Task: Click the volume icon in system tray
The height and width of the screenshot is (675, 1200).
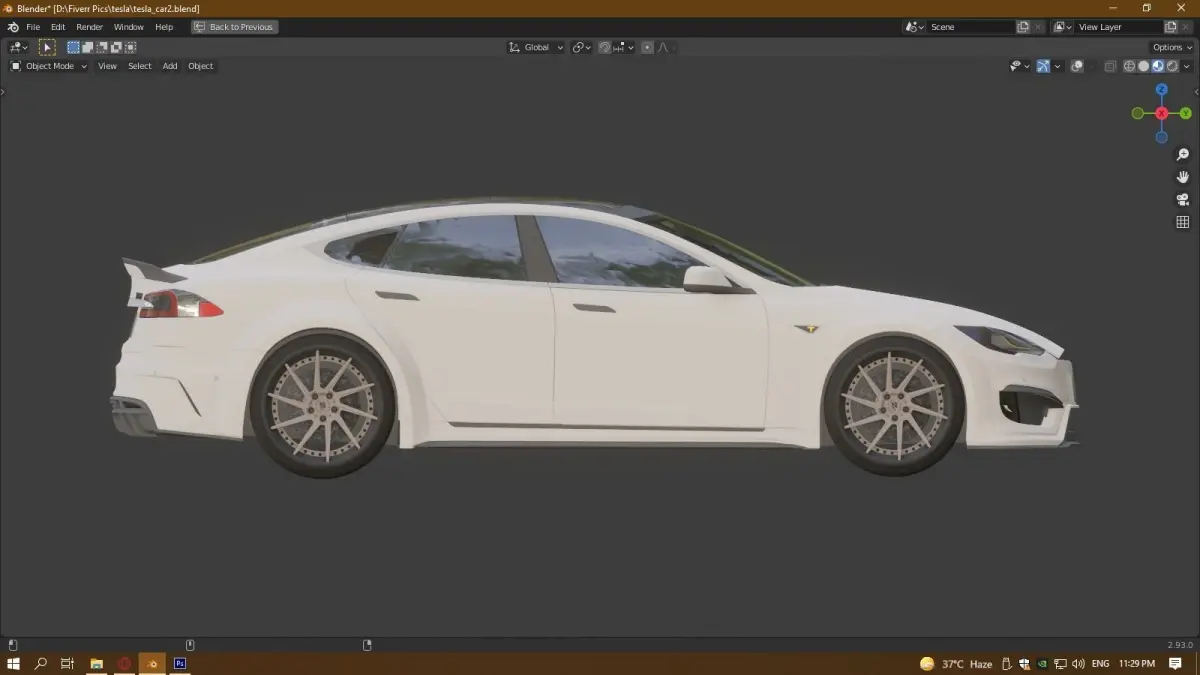Action: click(x=1077, y=664)
